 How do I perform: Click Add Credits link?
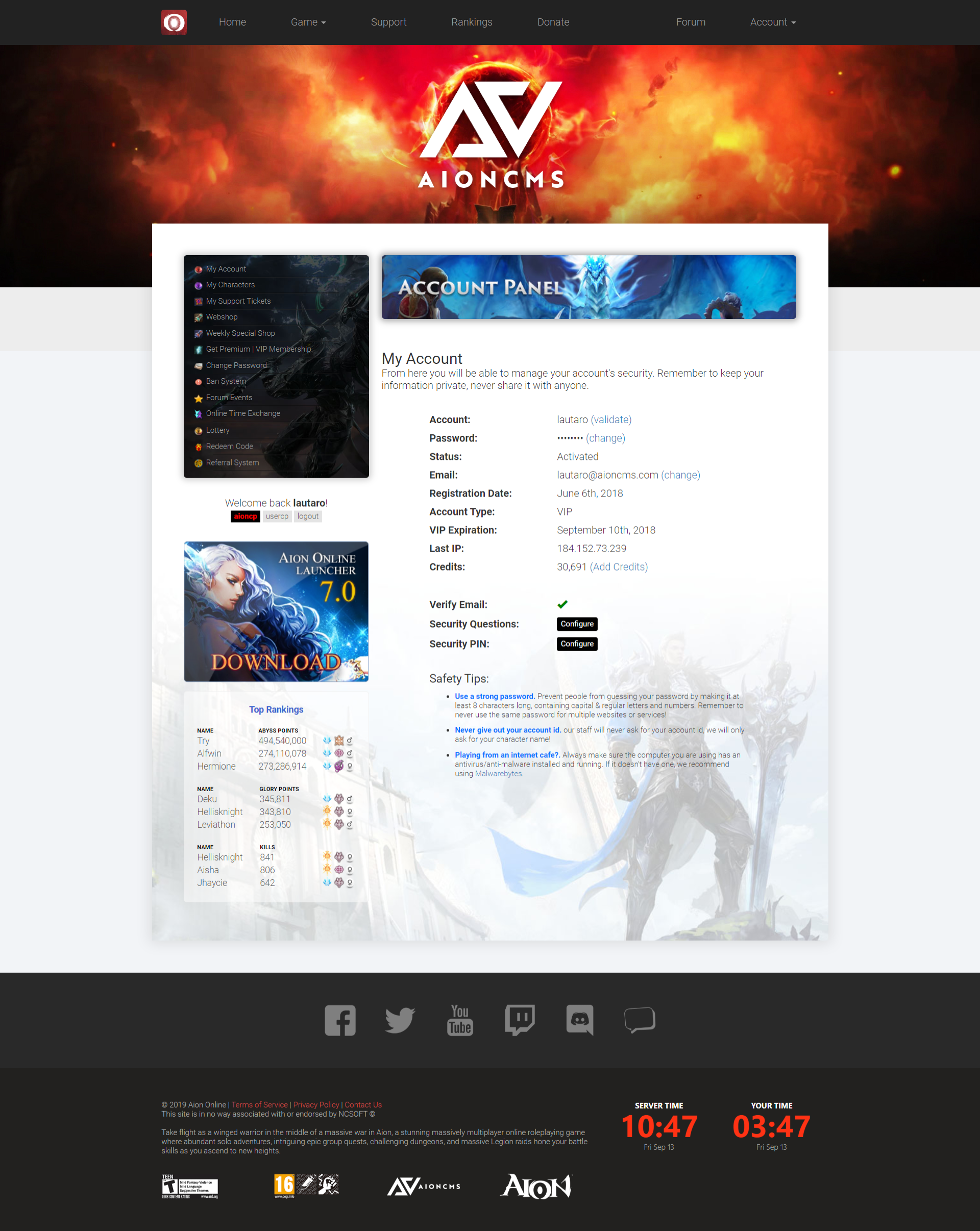[x=619, y=568]
